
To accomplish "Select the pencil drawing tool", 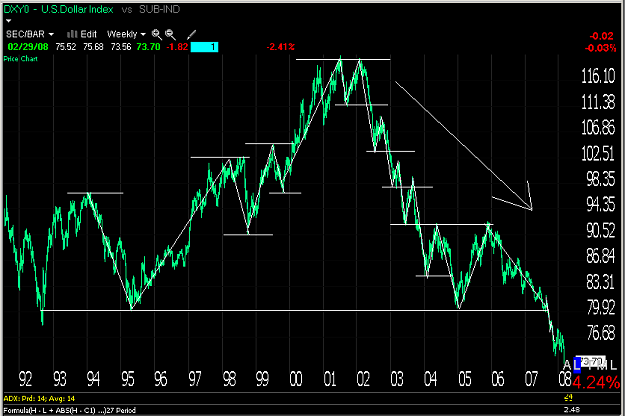I will [x=192, y=35].
